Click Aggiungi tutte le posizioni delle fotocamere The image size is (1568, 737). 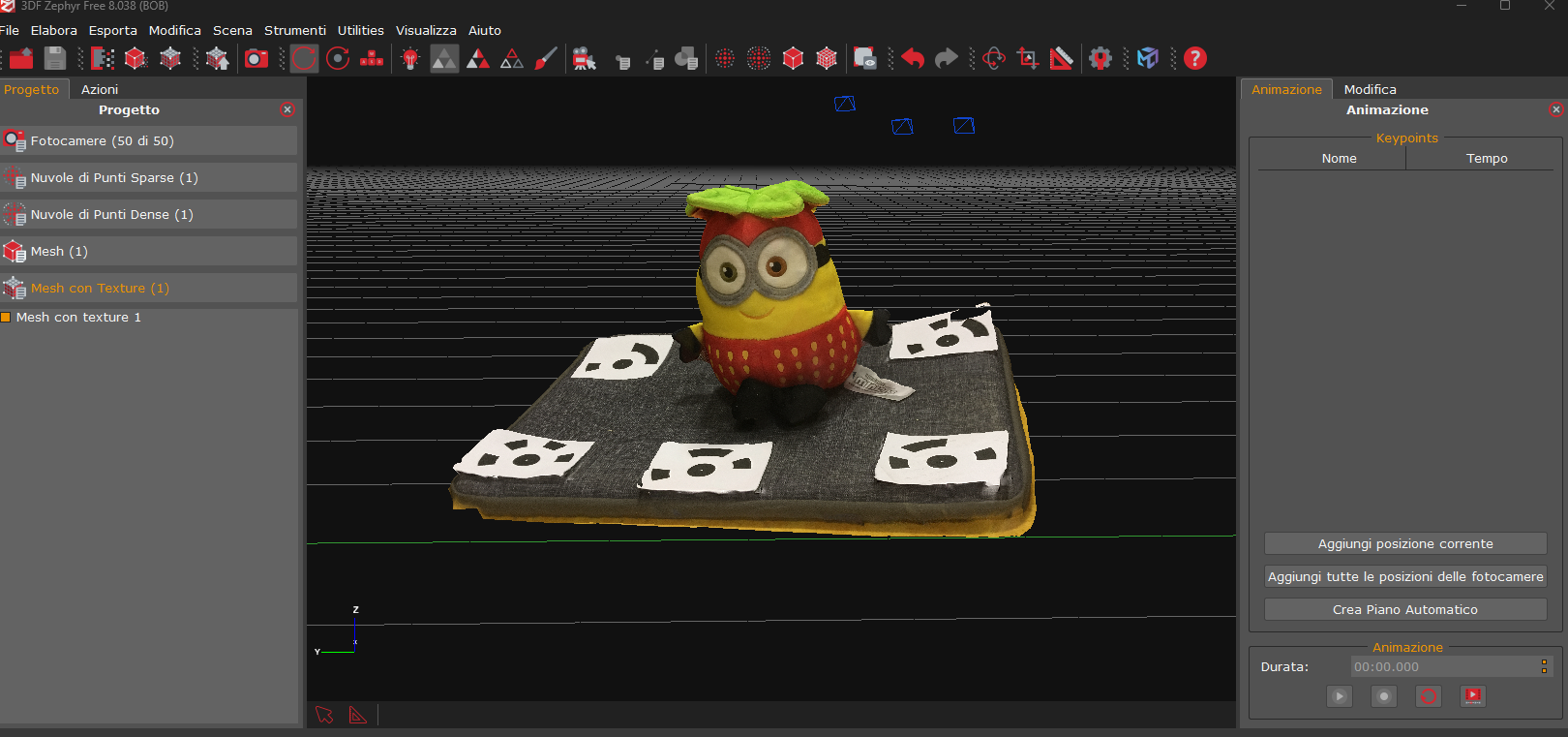point(1405,576)
